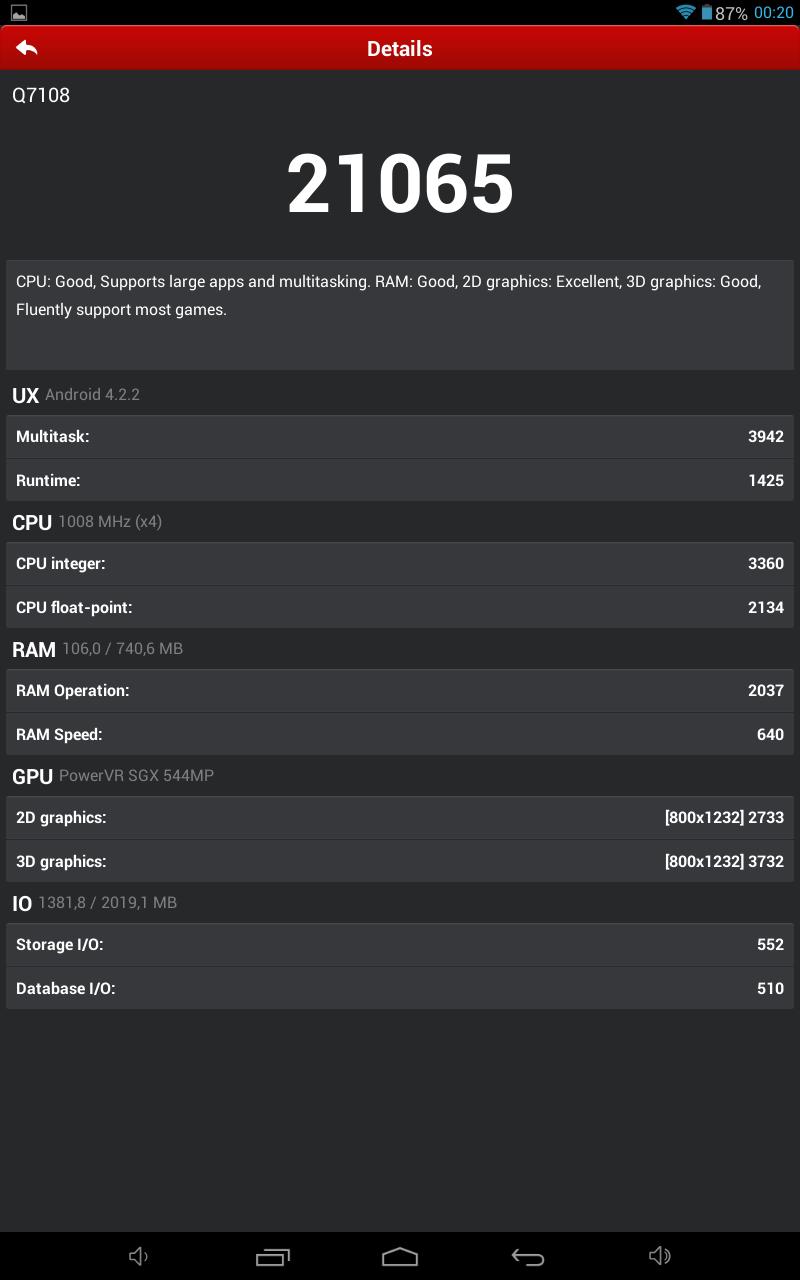800x1280 pixels.
Task: Tap the Wi-Fi status icon
Action: pos(686,12)
